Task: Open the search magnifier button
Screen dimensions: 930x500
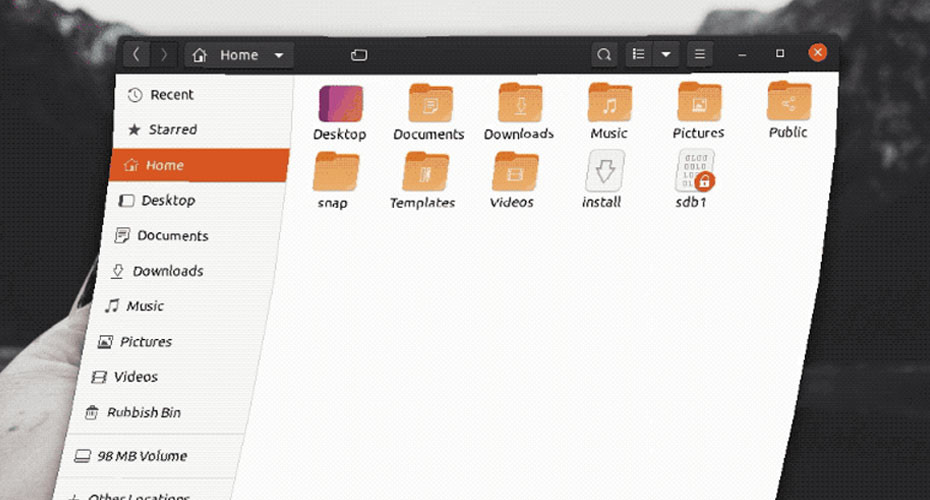Action: pyautogui.click(x=604, y=55)
